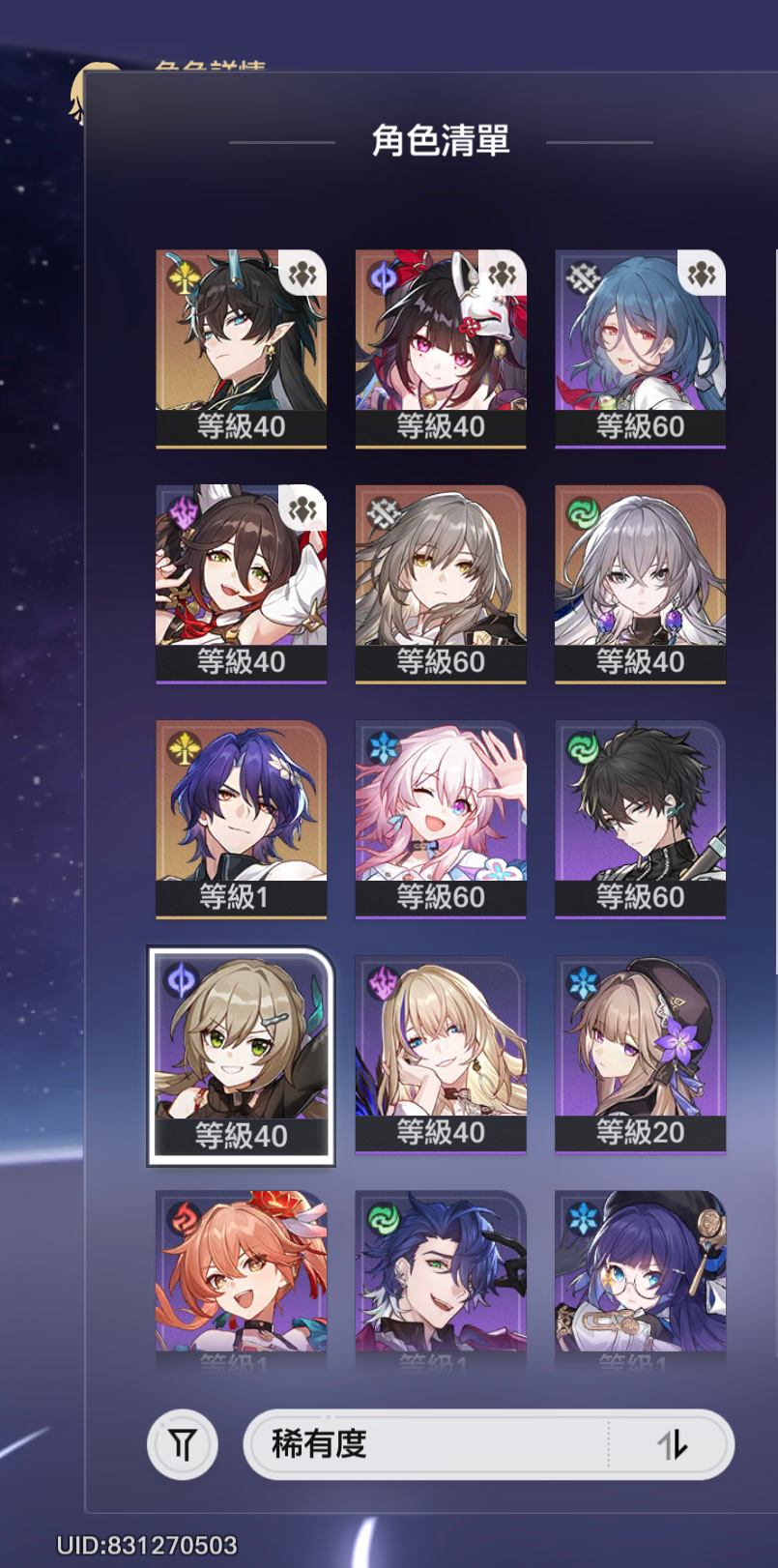Choose the blonde girl at 等級40
Image resolution: width=778 pixels, height=1568 pixels.
point(441,1055)
